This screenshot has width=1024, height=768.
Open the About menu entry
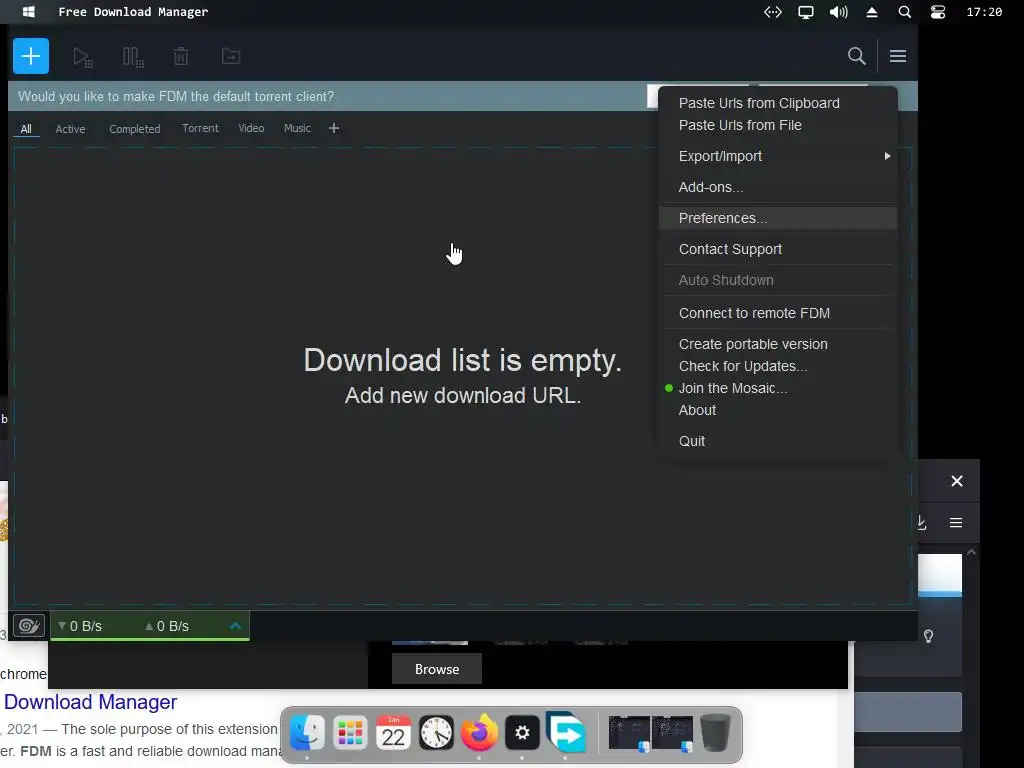click(x=777, y=410)
